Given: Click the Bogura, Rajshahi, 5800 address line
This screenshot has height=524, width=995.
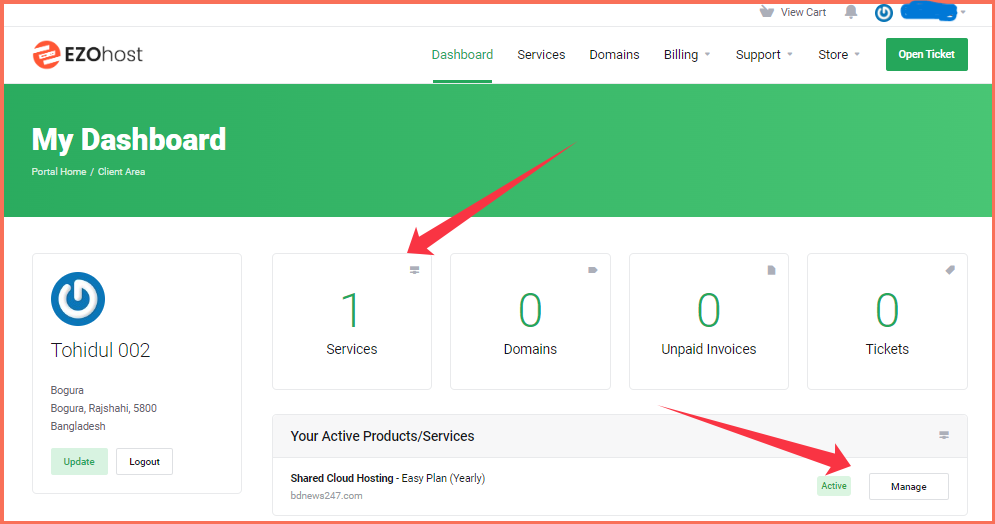Looking at the screenshot, I should click(x=103, y=409).
